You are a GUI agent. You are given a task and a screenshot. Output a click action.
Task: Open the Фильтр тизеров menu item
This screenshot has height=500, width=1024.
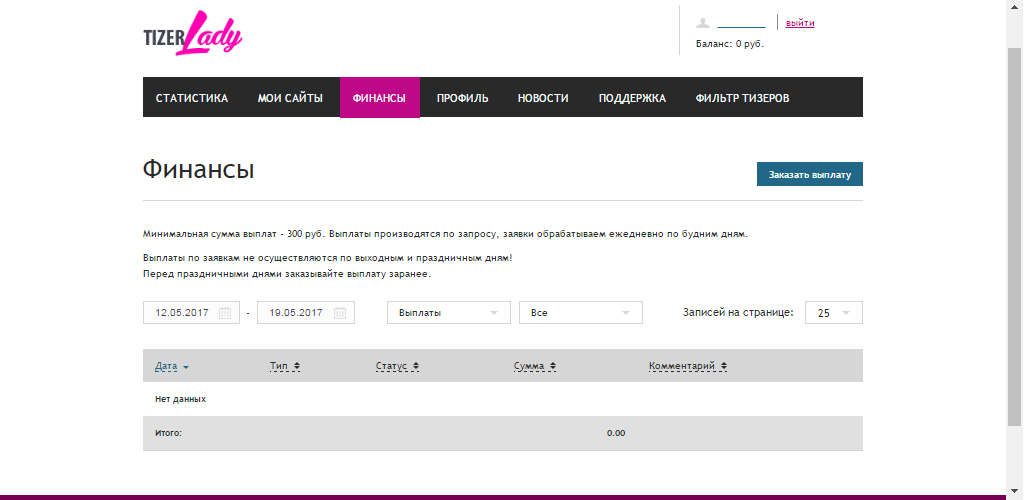tap(743, 98)
